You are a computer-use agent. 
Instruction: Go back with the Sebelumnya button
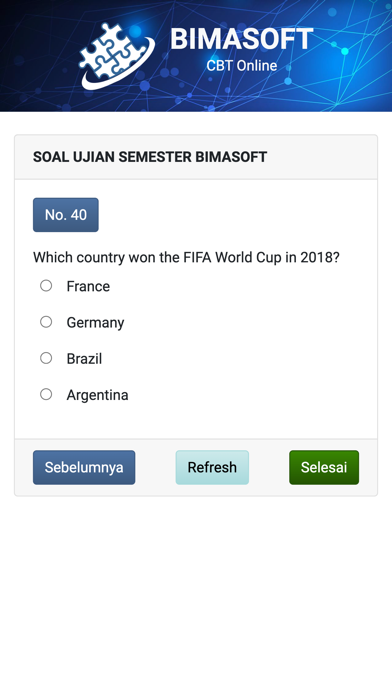(84, 467)
